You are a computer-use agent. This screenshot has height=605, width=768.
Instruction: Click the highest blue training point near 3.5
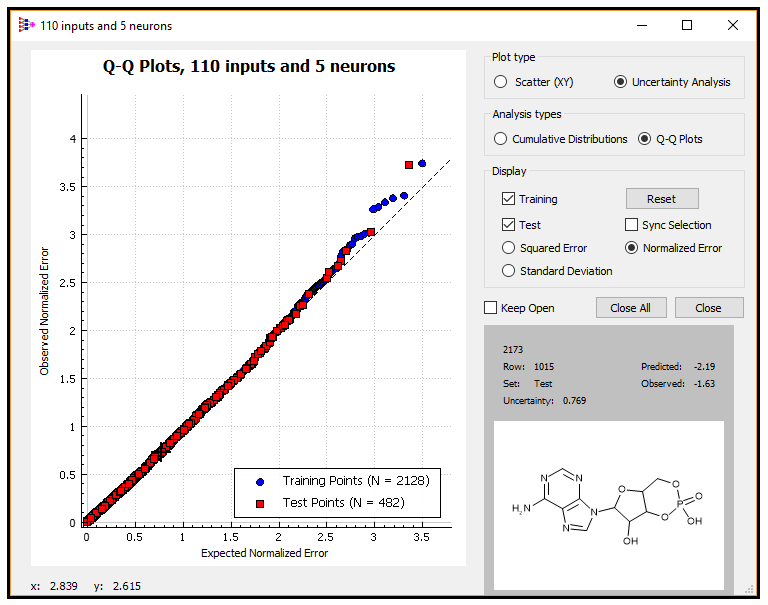point(422,163)
